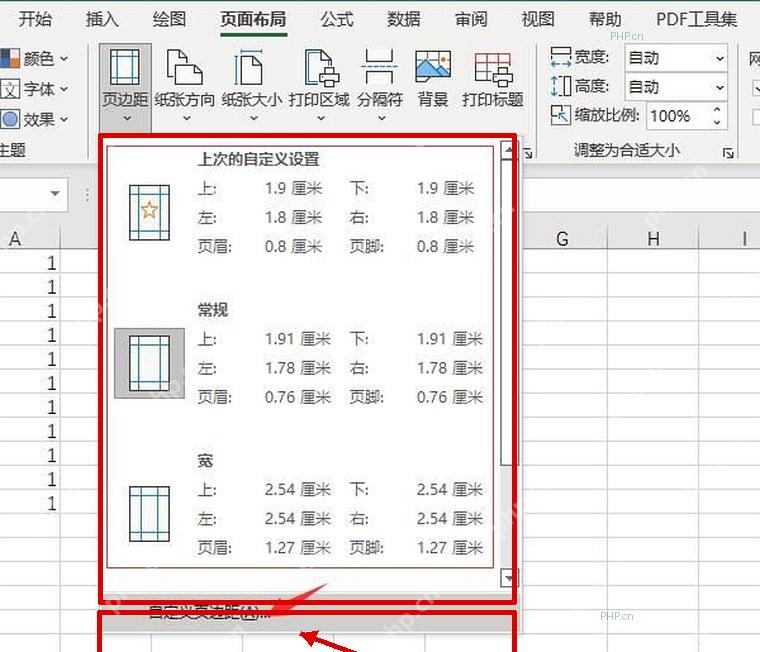Image resolution: width=760 pixels, height=652 pixels.
Task: Open the 绘图 tab
Action: tap(169, 19)
